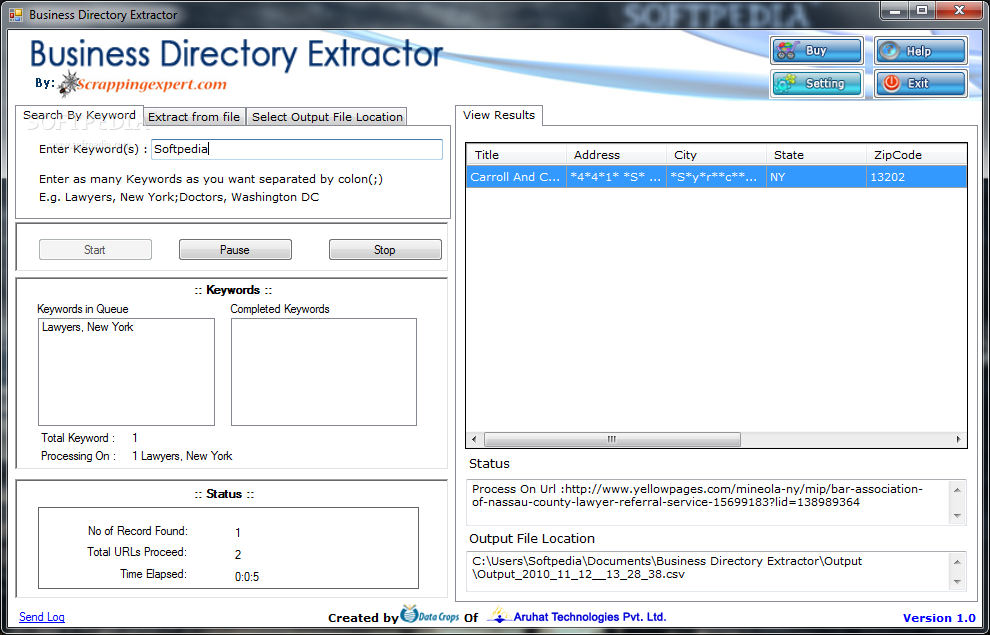Viewport: 990px width, 635px height.
Task: Click the Status URL text box
Action: point(708,502)
